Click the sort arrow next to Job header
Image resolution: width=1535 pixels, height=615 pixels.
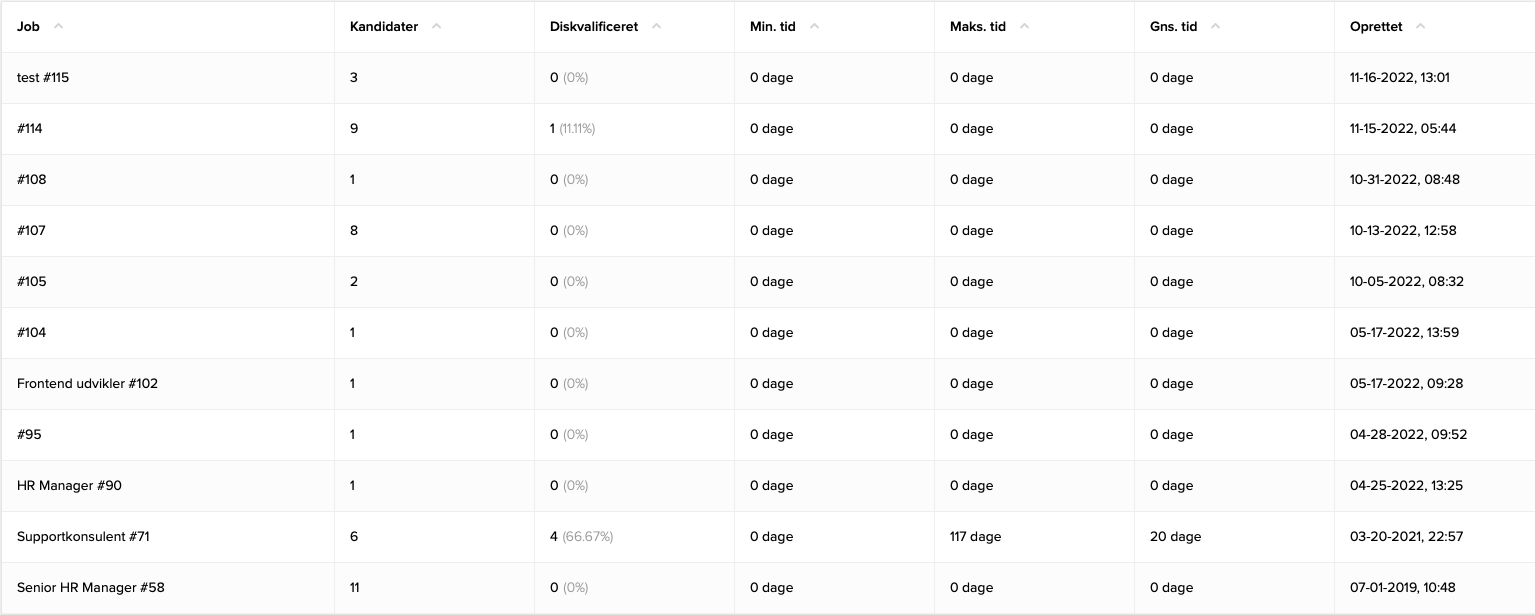point(57,26)
